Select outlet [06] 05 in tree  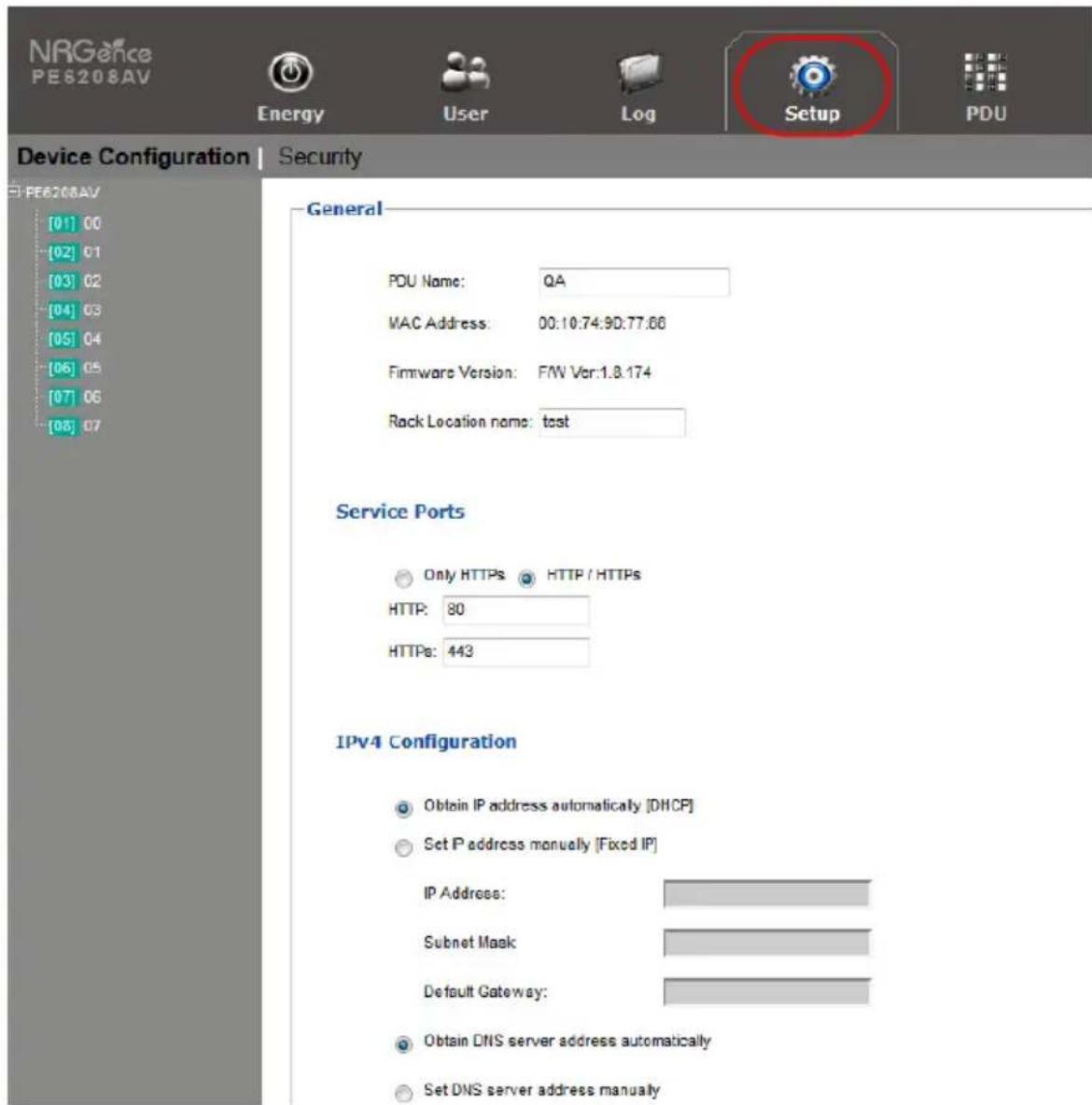pos(74,368)
